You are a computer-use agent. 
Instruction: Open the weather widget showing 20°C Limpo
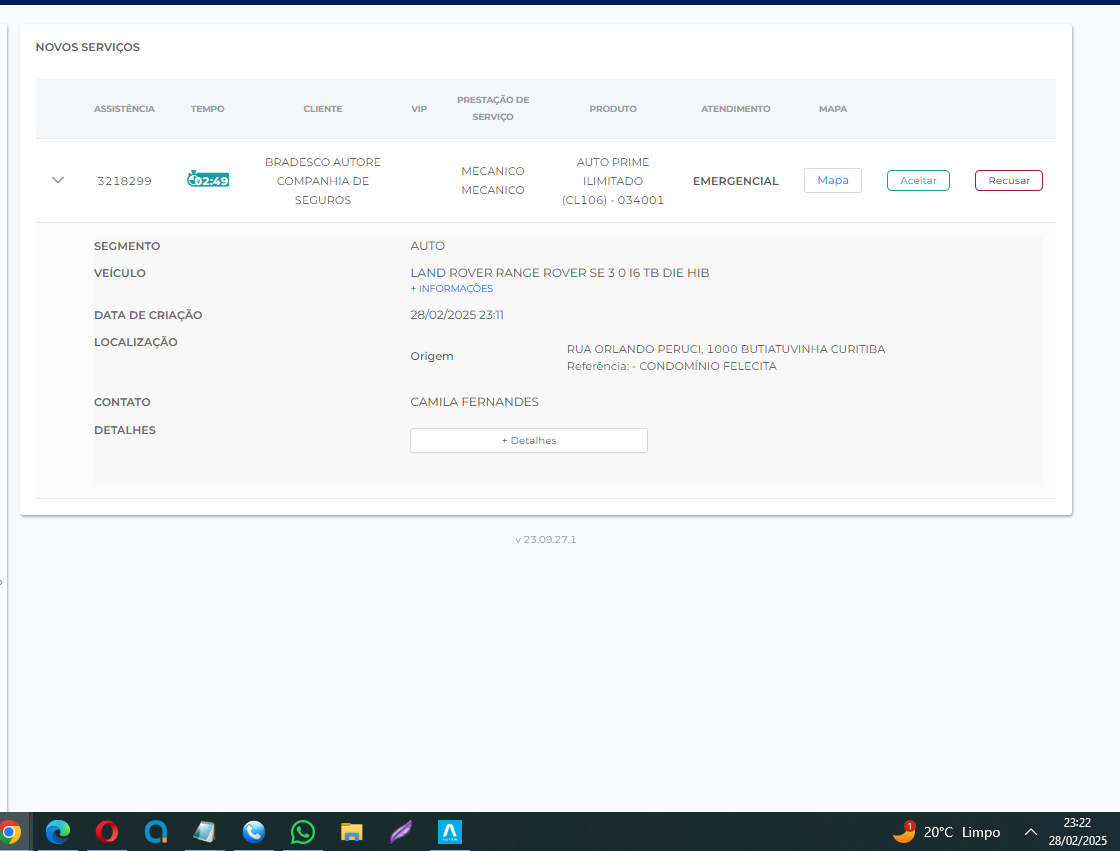946,832
